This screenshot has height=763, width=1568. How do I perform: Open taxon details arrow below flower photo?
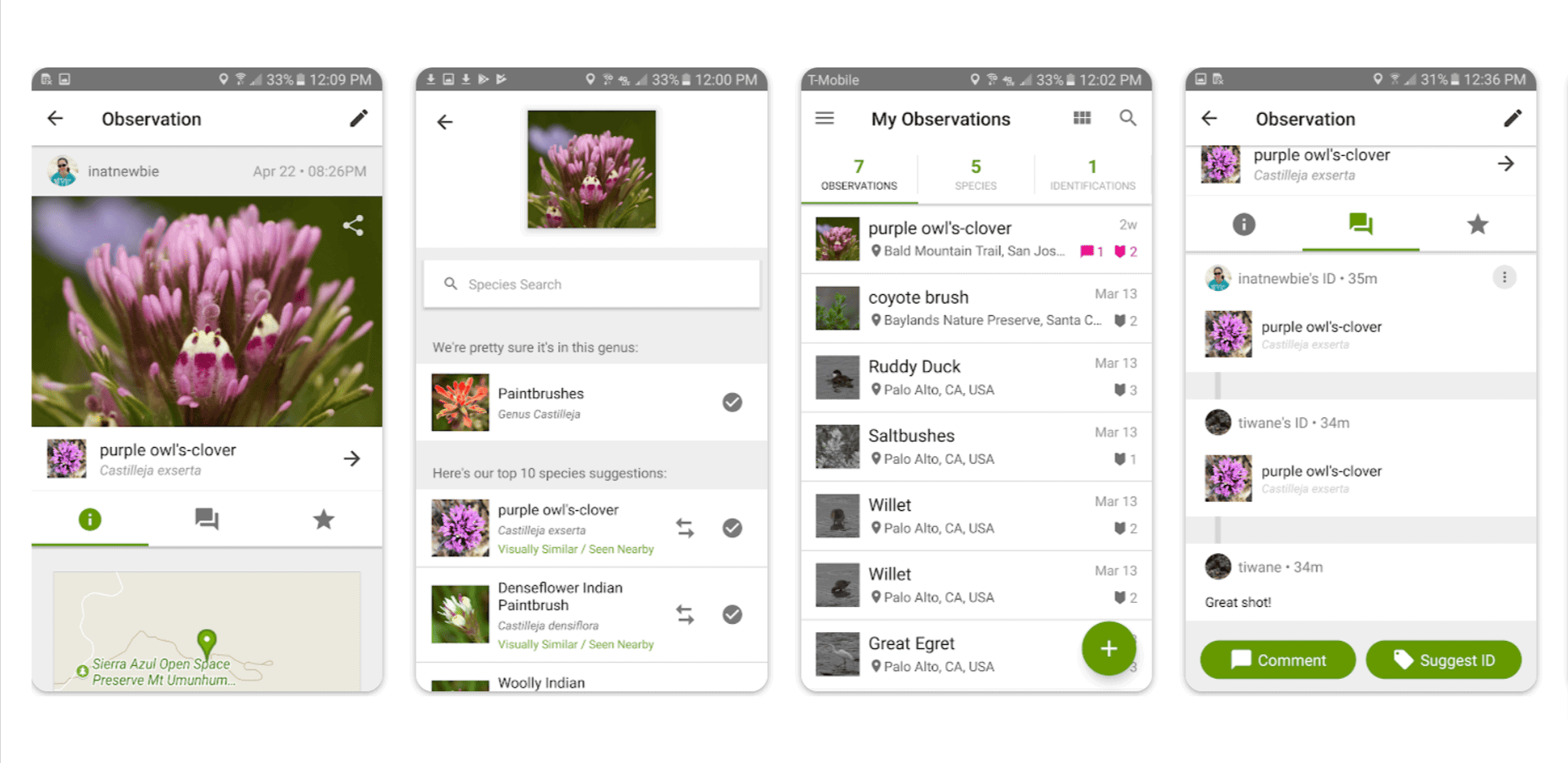352,459
